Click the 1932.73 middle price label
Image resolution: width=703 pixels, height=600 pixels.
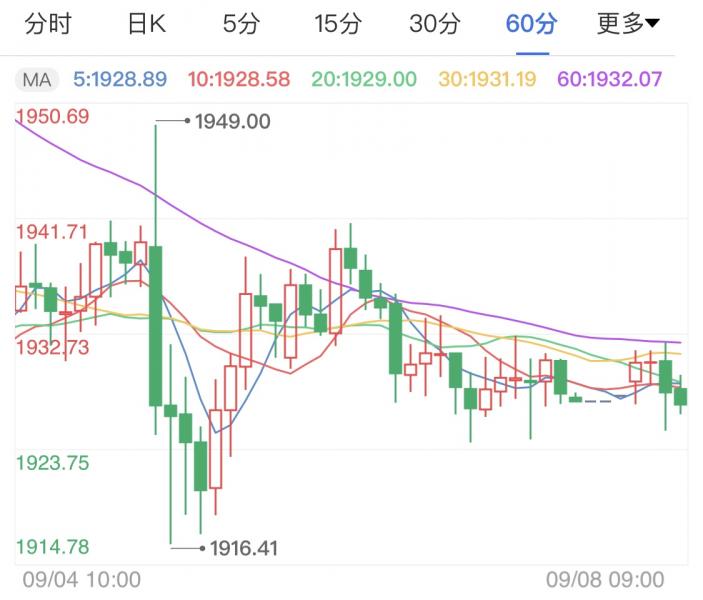(x=53, y=348)
